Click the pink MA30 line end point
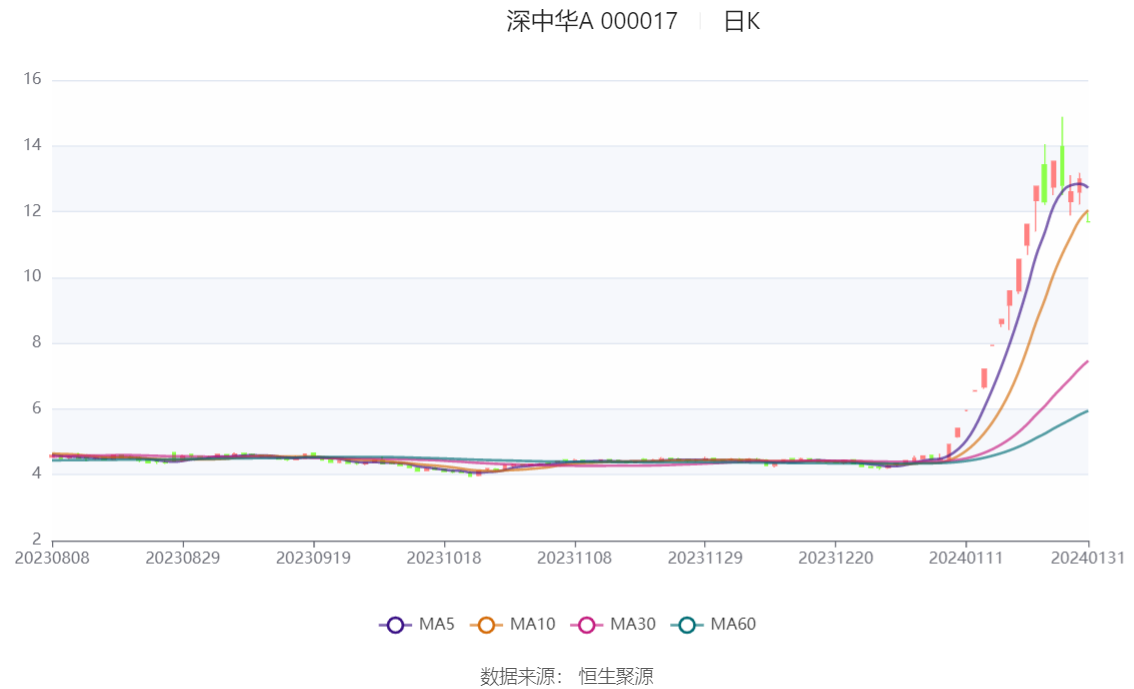 click(x=1088, y=361)
